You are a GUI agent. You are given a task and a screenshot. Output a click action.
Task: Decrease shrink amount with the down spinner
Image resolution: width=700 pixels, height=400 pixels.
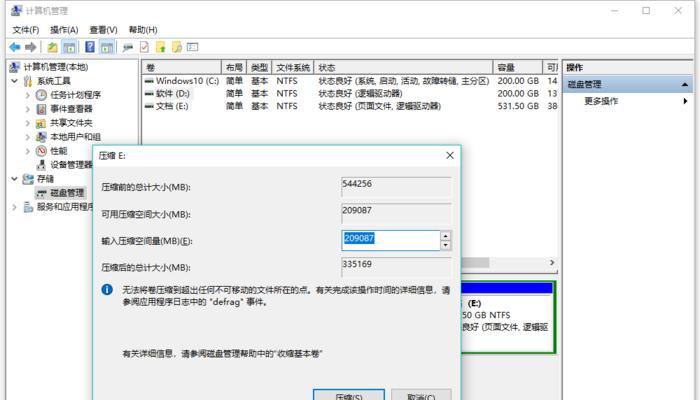[446, 246]
